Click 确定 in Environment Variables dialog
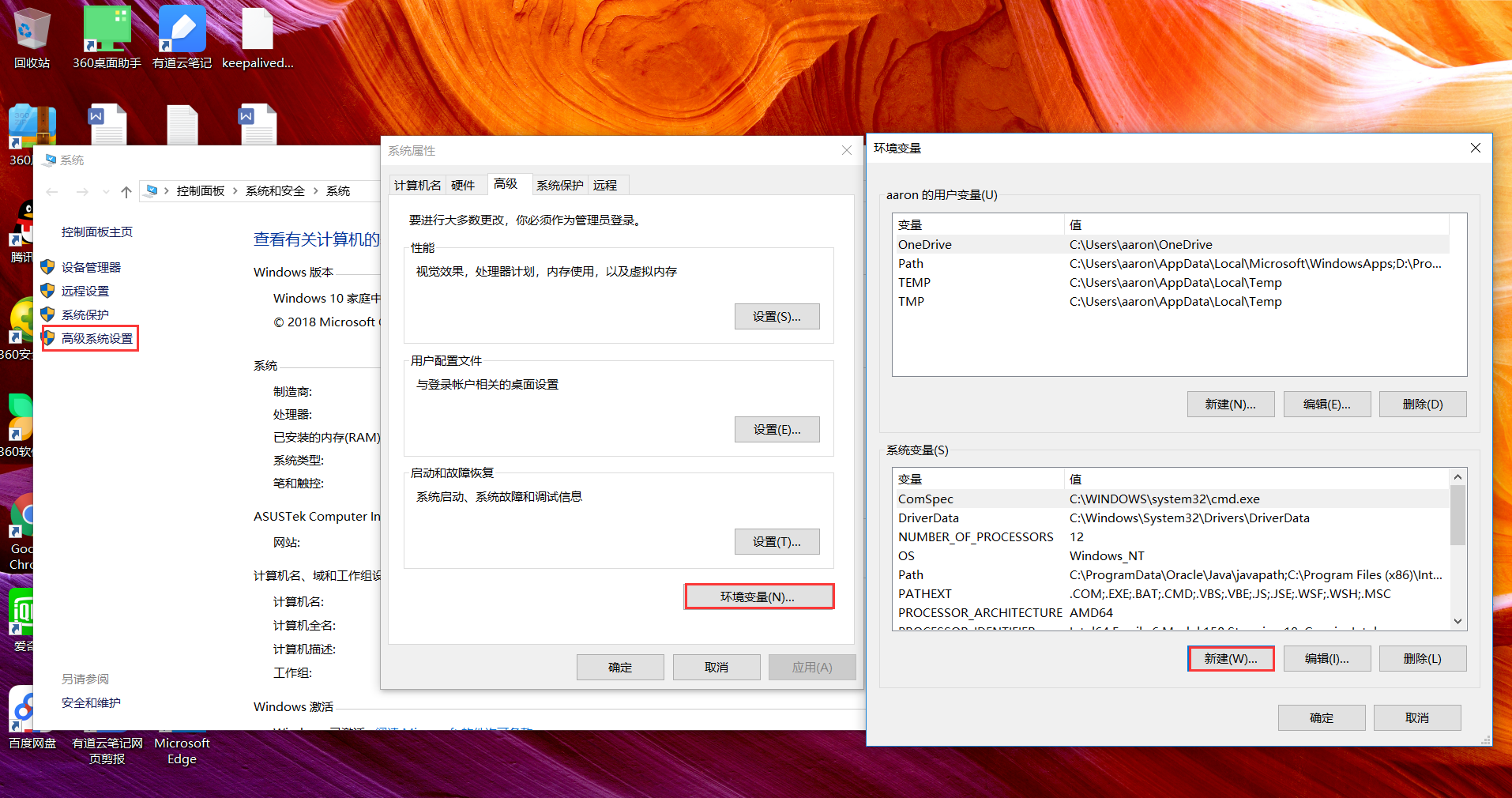The image size is (1512, 798). [1322, 717]
